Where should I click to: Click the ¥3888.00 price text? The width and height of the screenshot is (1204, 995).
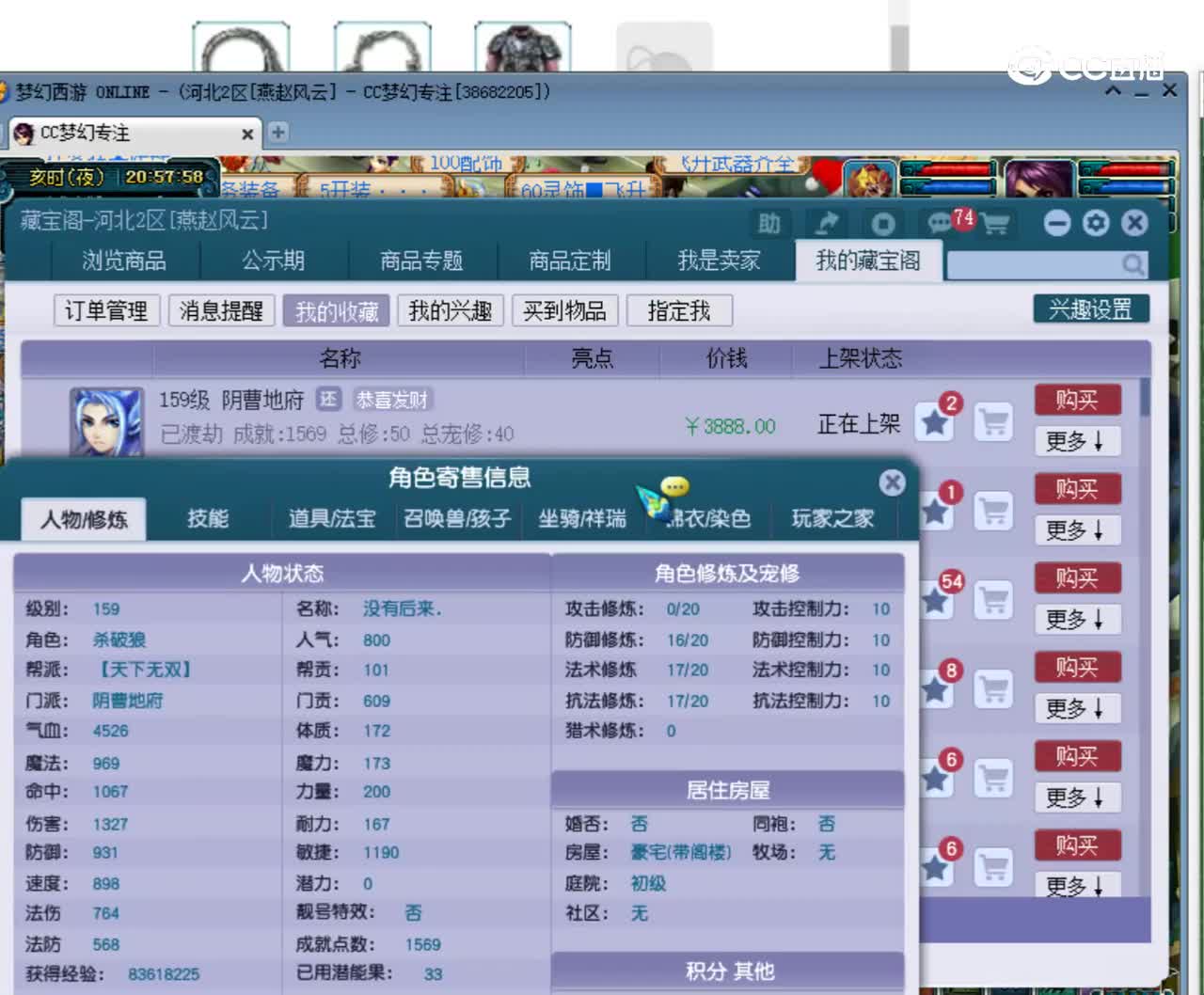pyautogui.click(x=730, y=427)
